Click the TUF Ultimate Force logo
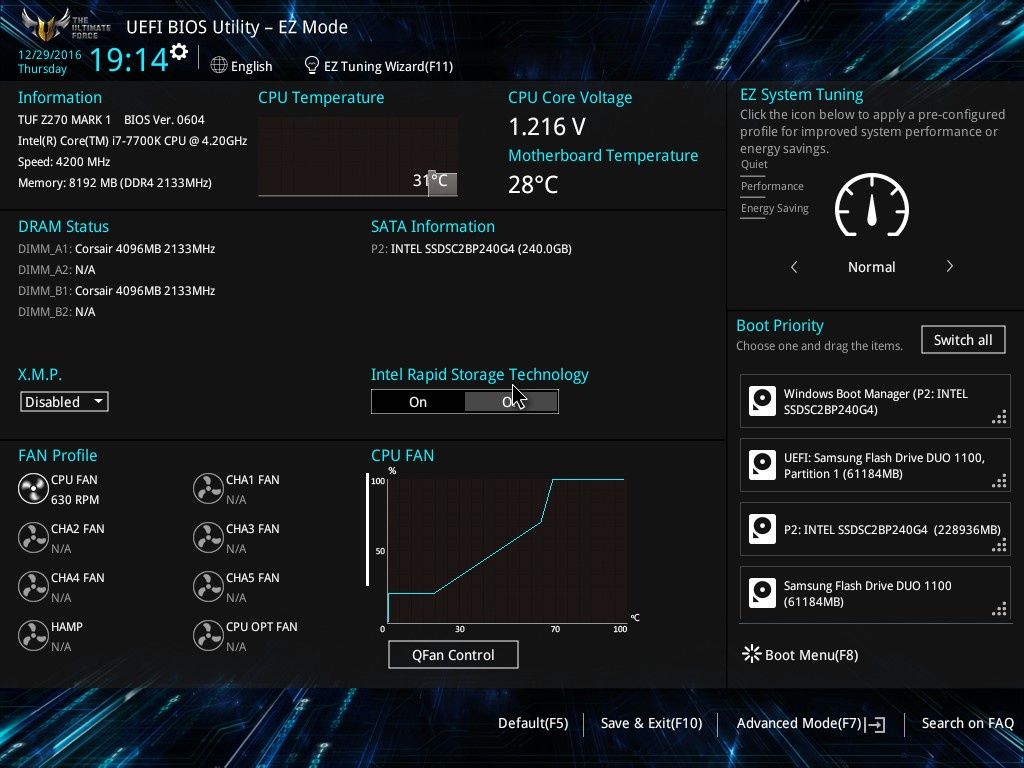The width and height of the screenshot is (1024, 768). (65, 26)
